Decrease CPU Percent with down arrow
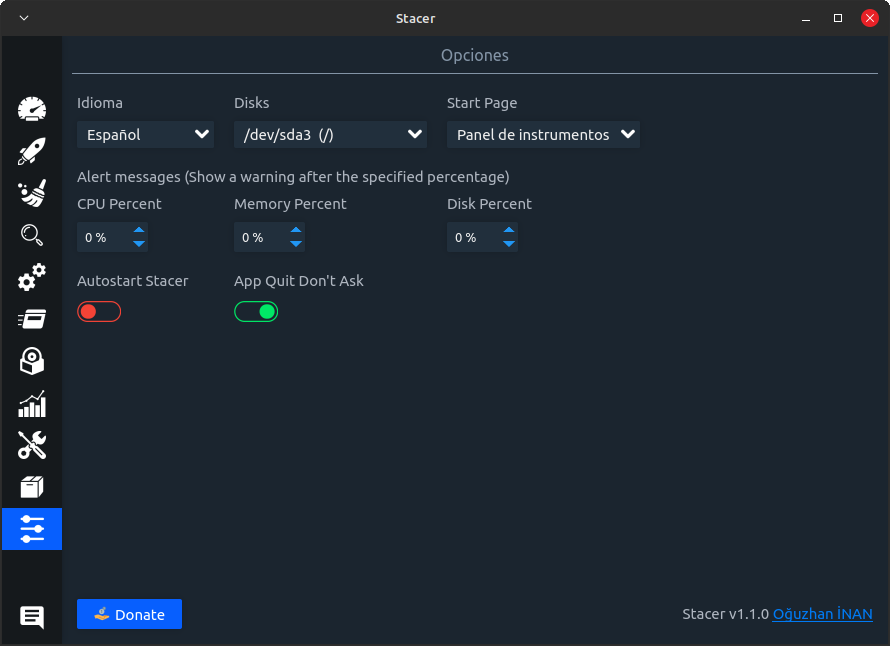Viewport: 890px width, 646px height. pos(139,244)
